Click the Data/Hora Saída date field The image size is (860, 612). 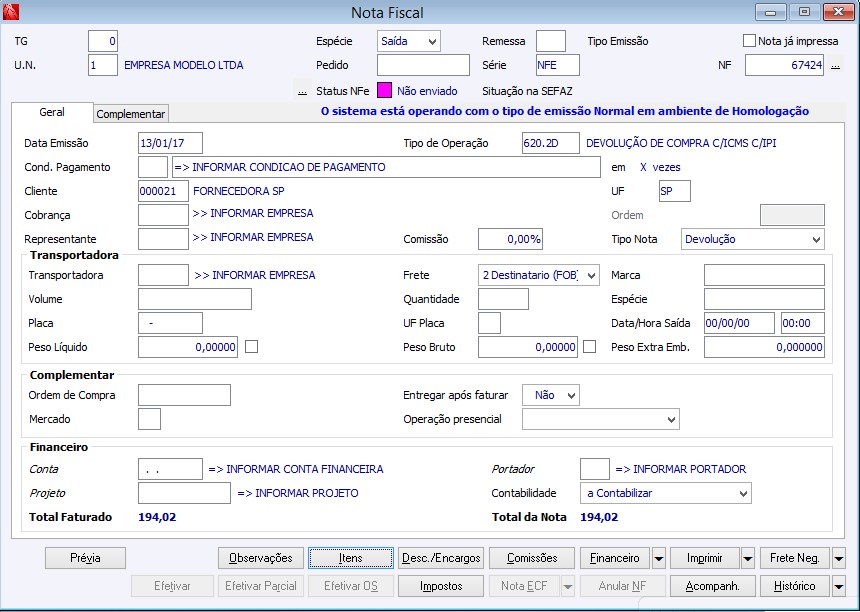coord(739,323)
